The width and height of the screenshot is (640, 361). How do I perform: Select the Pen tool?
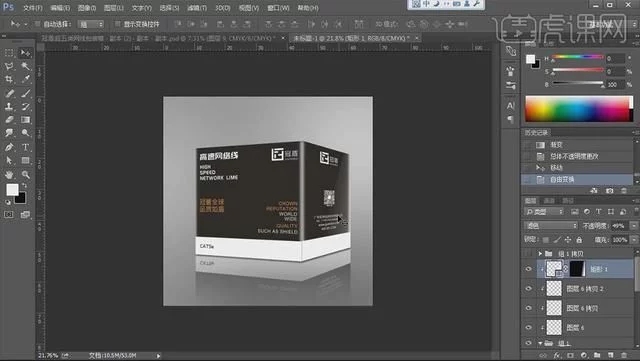pyautogui.click(x=9, y=147)
